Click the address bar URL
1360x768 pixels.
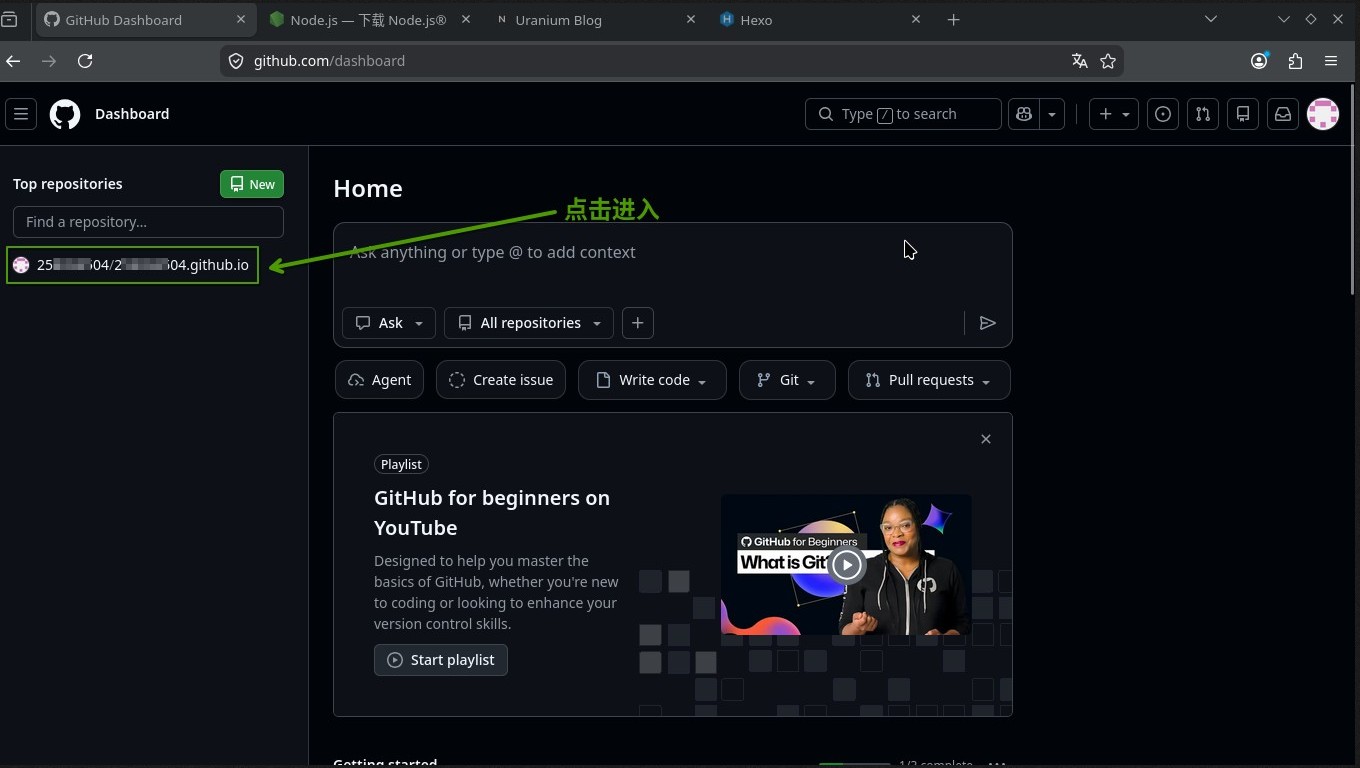(329, 61)
